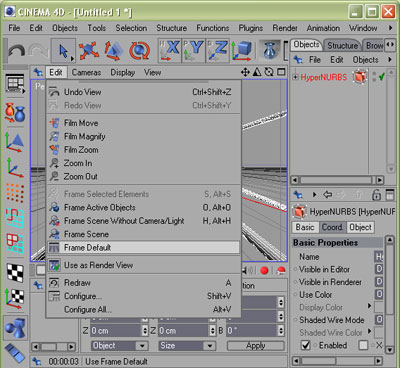Choose Frame Default from Edit menu
400x368 pixels.
tap(143, 247)
